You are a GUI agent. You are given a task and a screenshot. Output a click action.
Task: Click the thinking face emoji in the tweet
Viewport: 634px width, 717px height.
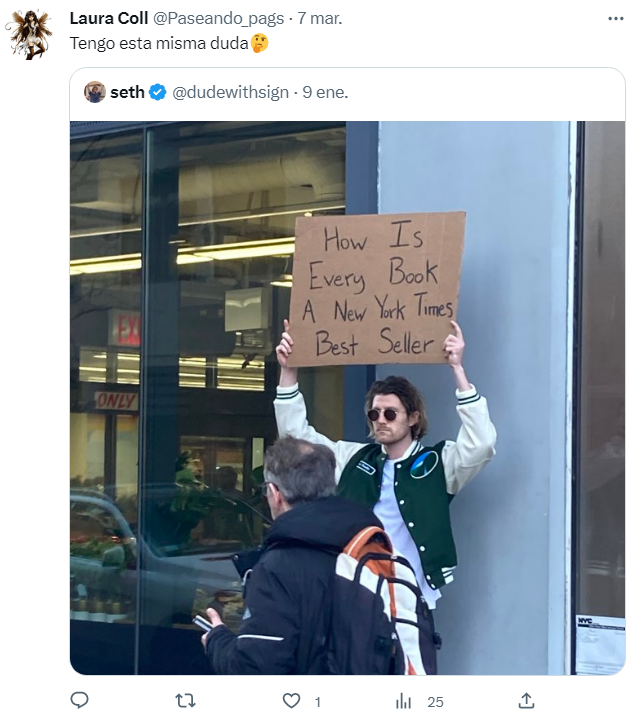[x=259, y=43]
